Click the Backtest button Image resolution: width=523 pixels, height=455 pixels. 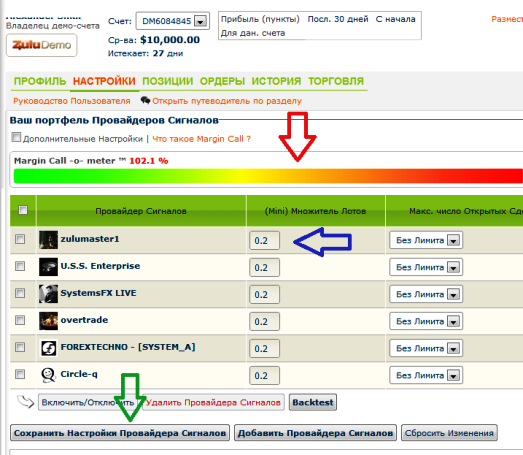point(313,402)
